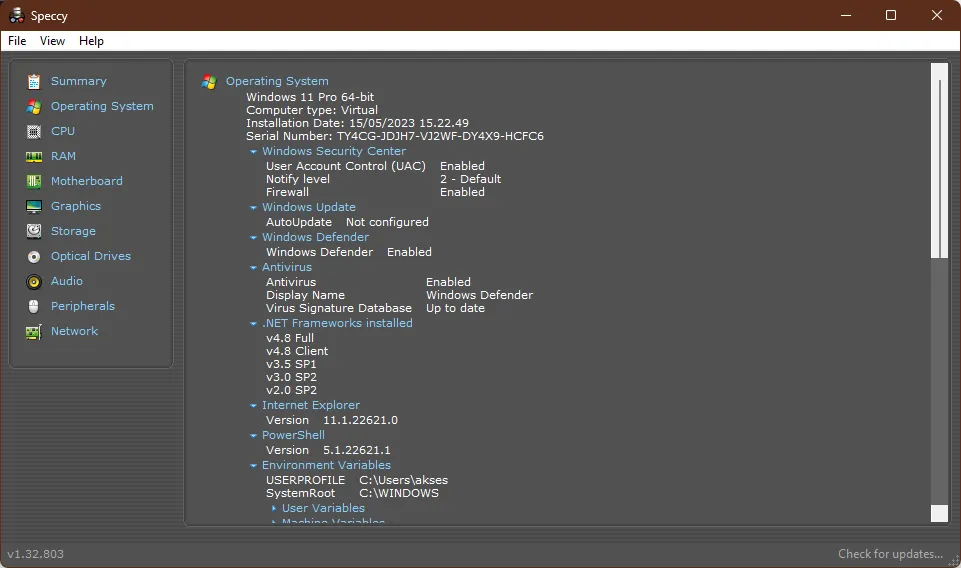Open the Help menu
961x568 pixels.
91,41
